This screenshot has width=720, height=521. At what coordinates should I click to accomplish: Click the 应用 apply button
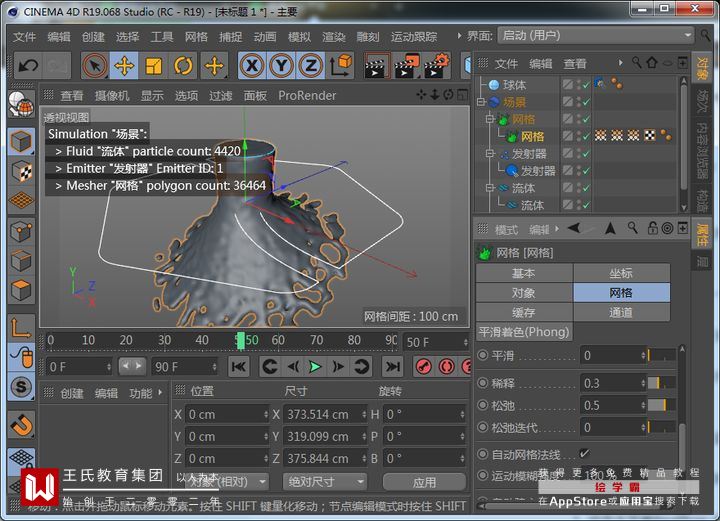click(424, 482)
